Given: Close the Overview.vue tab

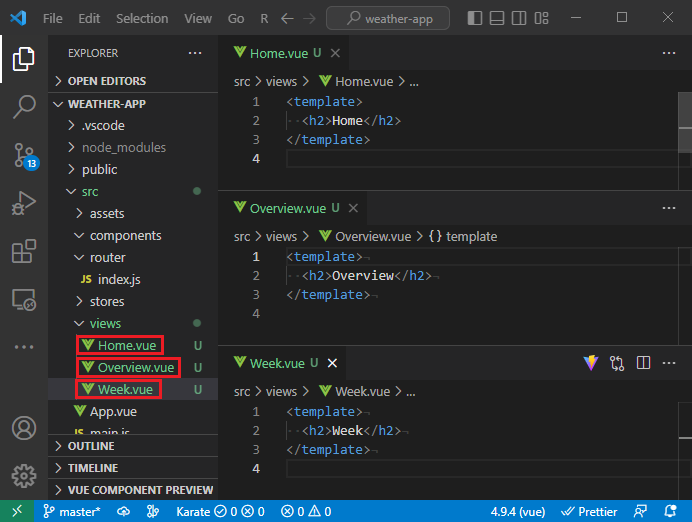Looking at the screenshot, I should 353,208.
